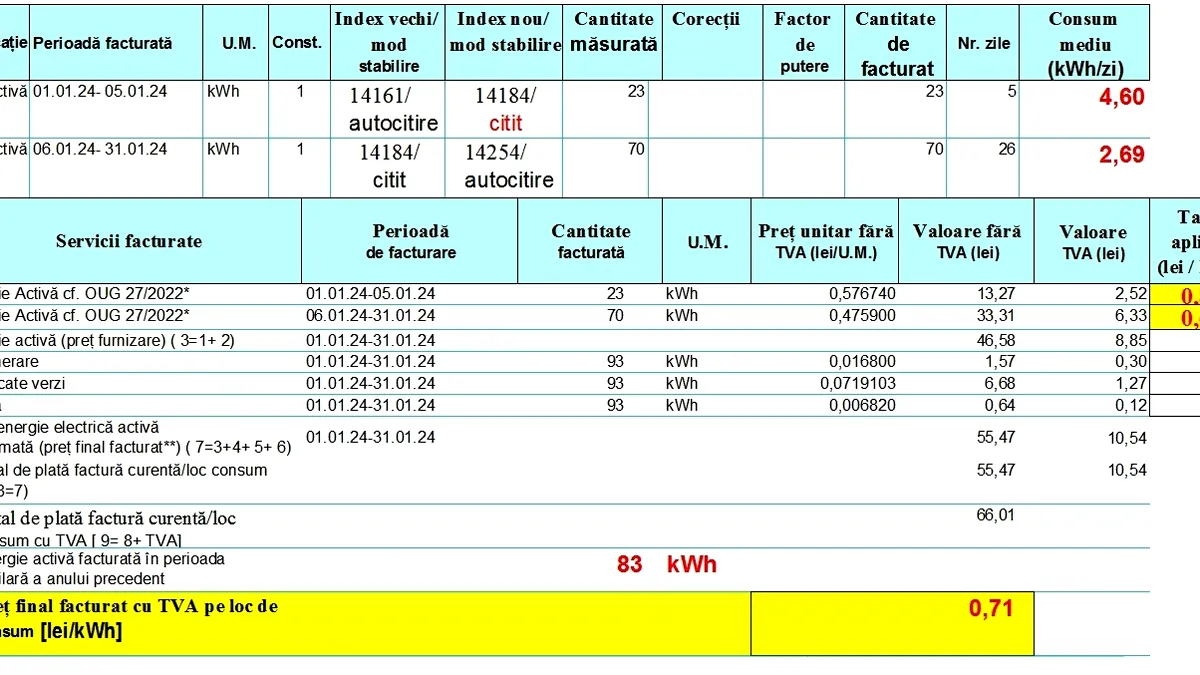Screen dimensions: 1200x675
Task: Select the VAT value 2,52
Action: click(1131, 293)
